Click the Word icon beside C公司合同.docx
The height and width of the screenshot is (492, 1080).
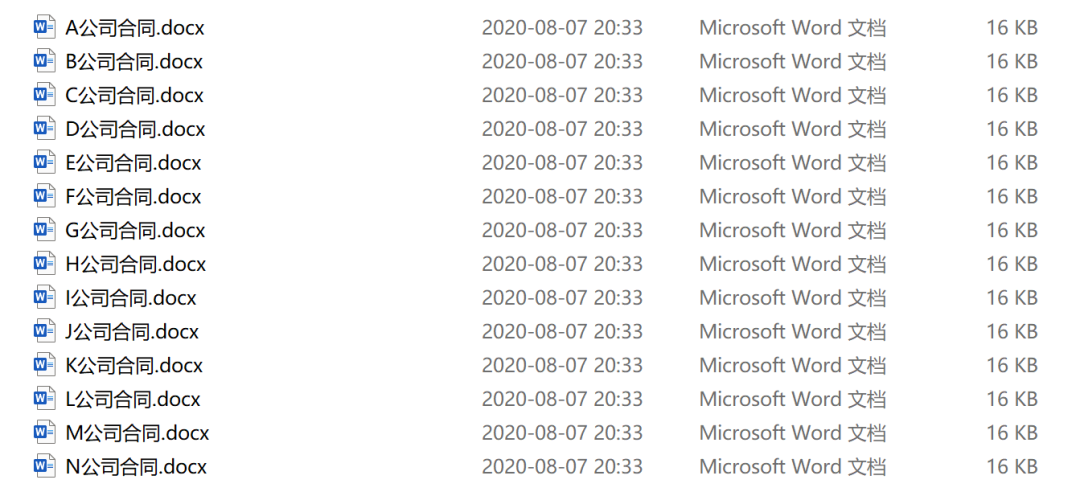point(45,95)
